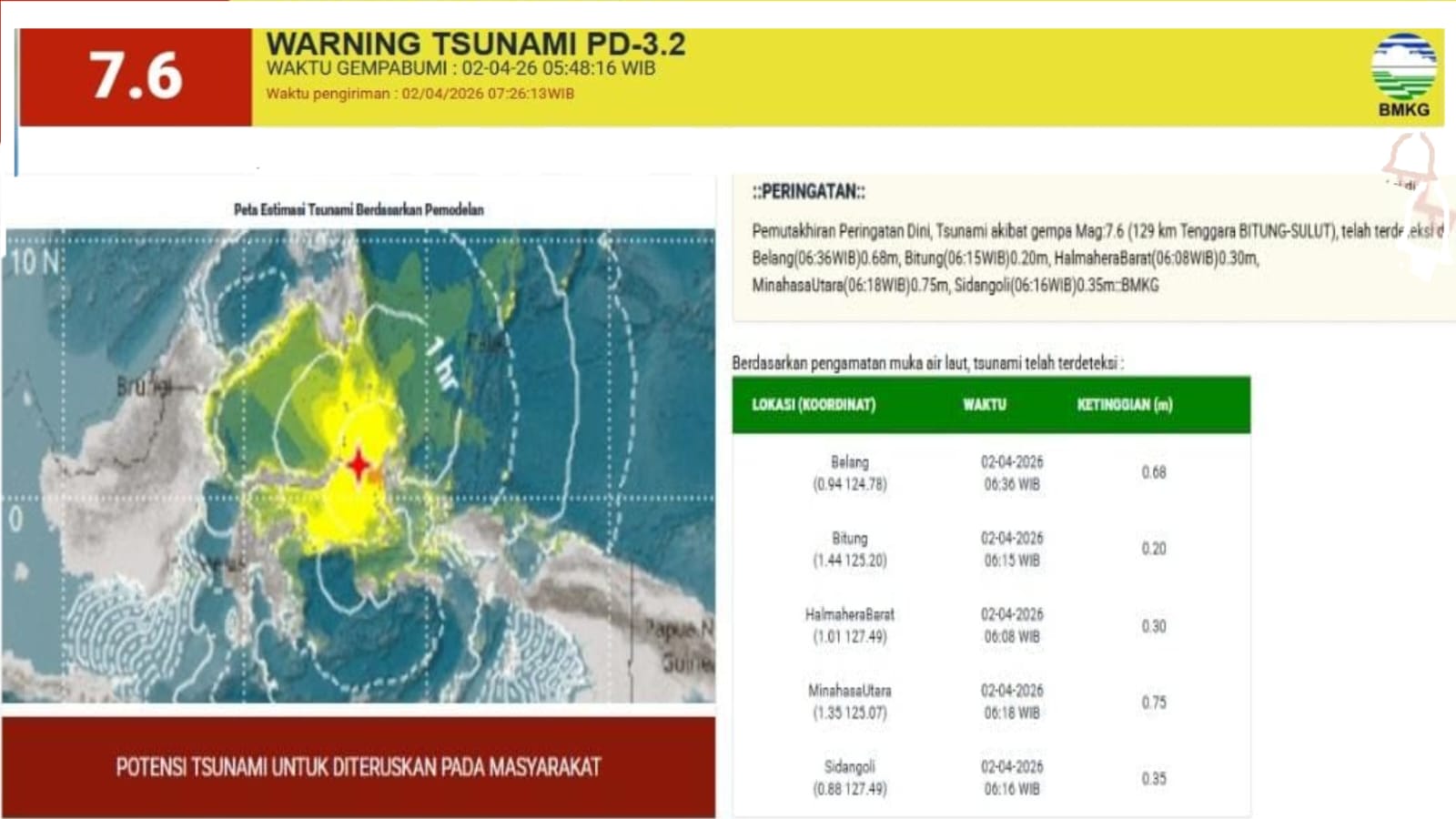The width and height of the screenshot is (1456, 819).
Task: Click the red 7.6 magnitude box
Action: 136,76
